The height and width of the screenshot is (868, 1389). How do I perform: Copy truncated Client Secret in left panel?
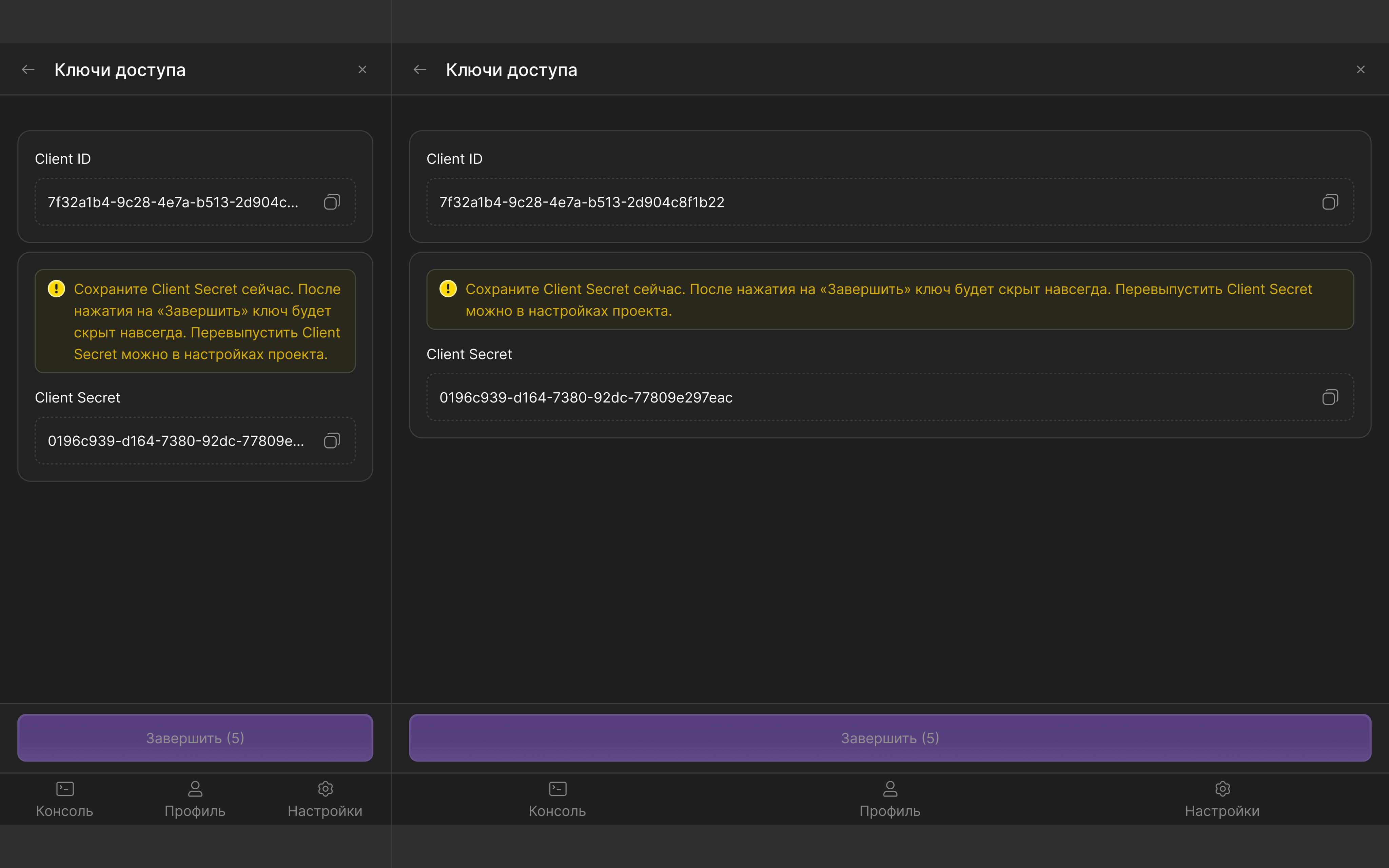point(332,441)
